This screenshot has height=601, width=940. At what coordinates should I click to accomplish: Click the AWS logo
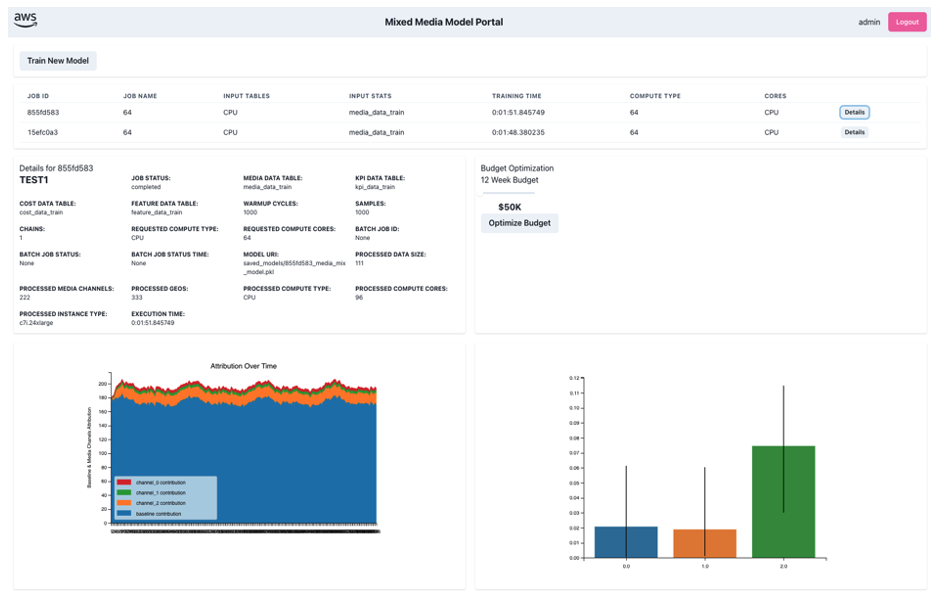[27, 17]
